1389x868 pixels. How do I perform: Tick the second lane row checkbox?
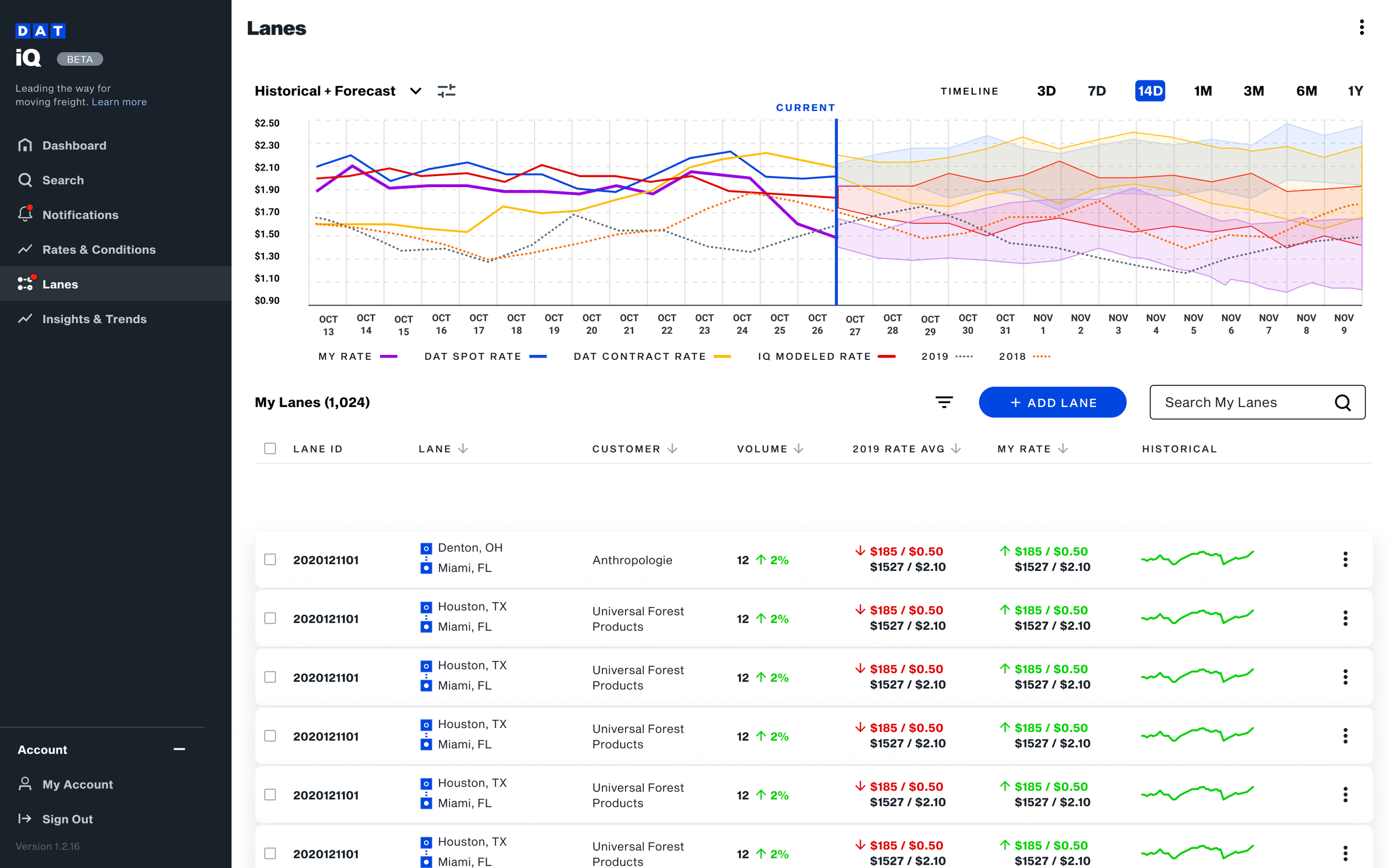[x=270, y=618]
